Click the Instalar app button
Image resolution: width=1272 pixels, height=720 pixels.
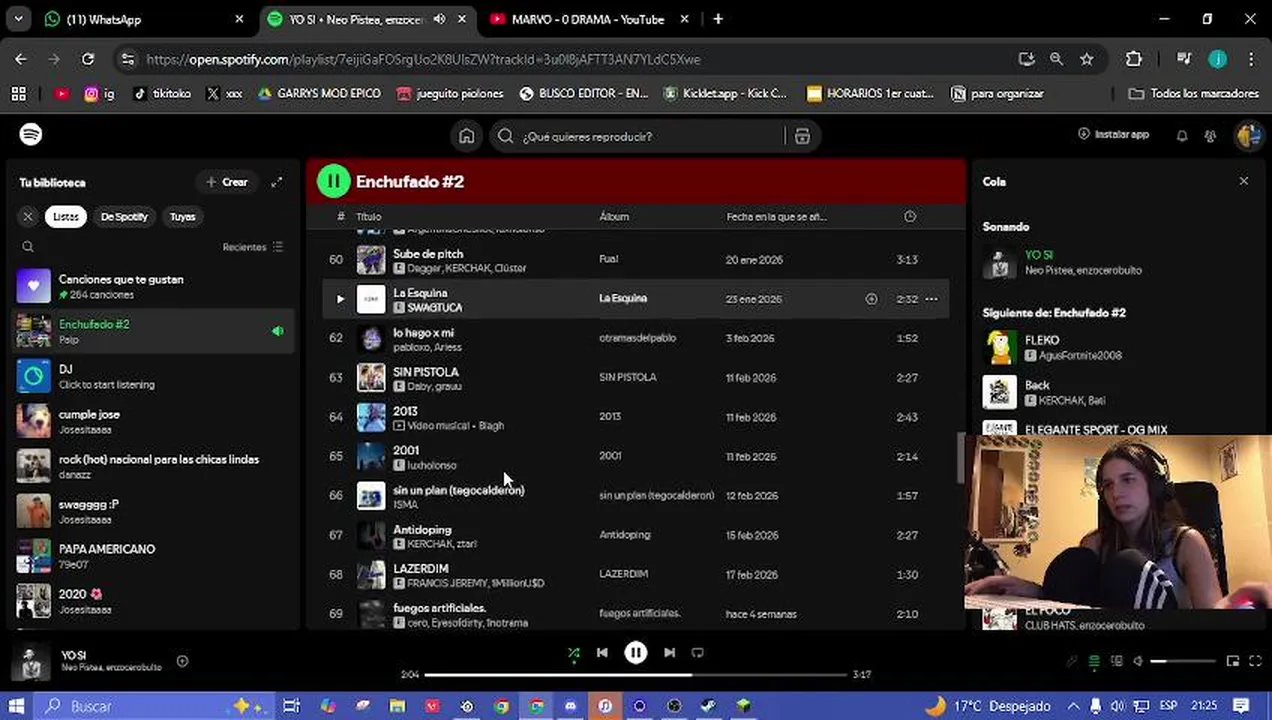point(1113,134)
